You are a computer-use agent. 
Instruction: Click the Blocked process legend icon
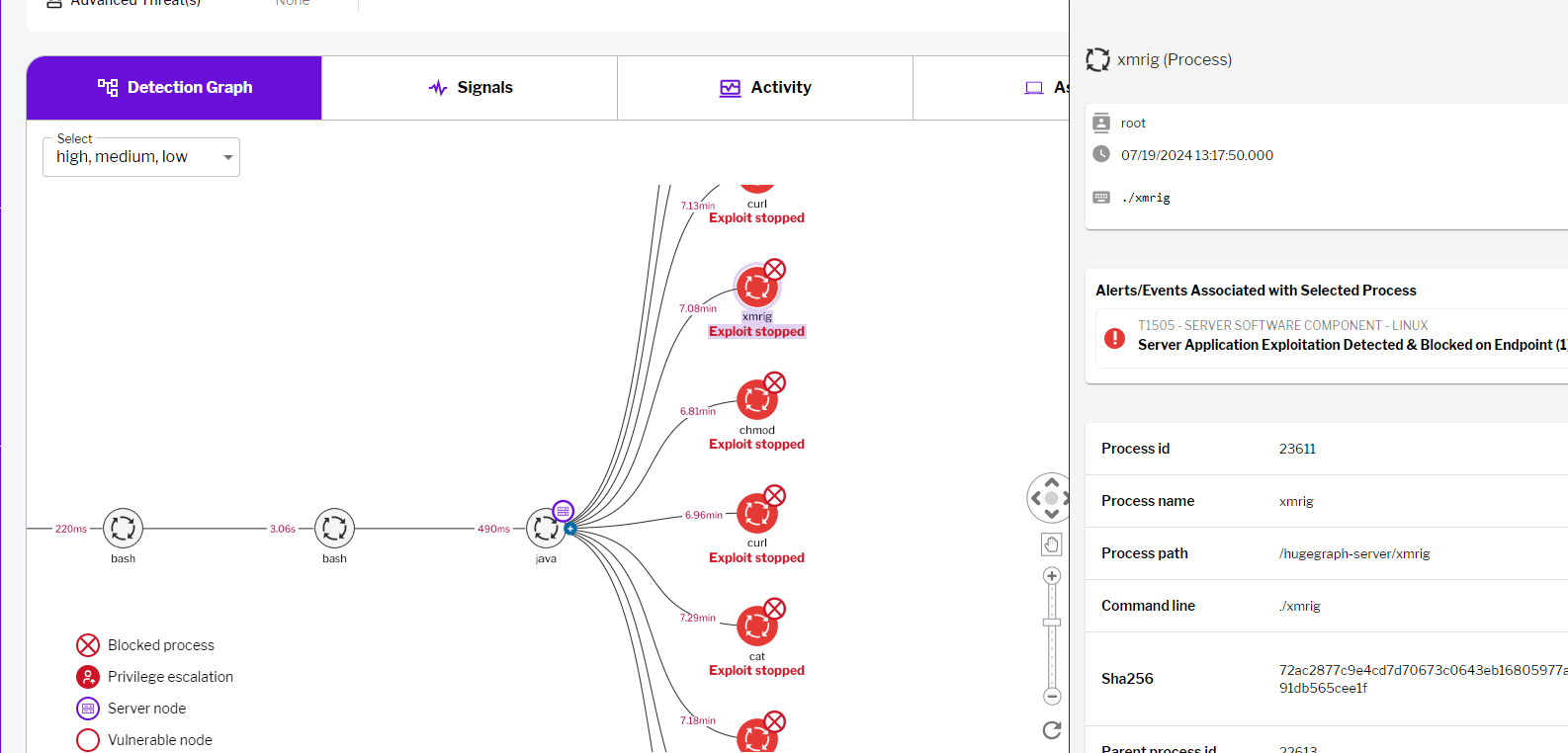point(88,645)
